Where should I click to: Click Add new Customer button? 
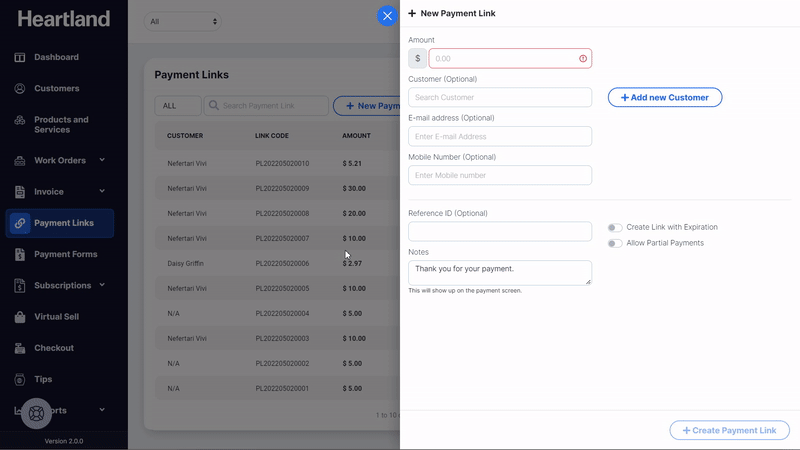pos(665,97)
